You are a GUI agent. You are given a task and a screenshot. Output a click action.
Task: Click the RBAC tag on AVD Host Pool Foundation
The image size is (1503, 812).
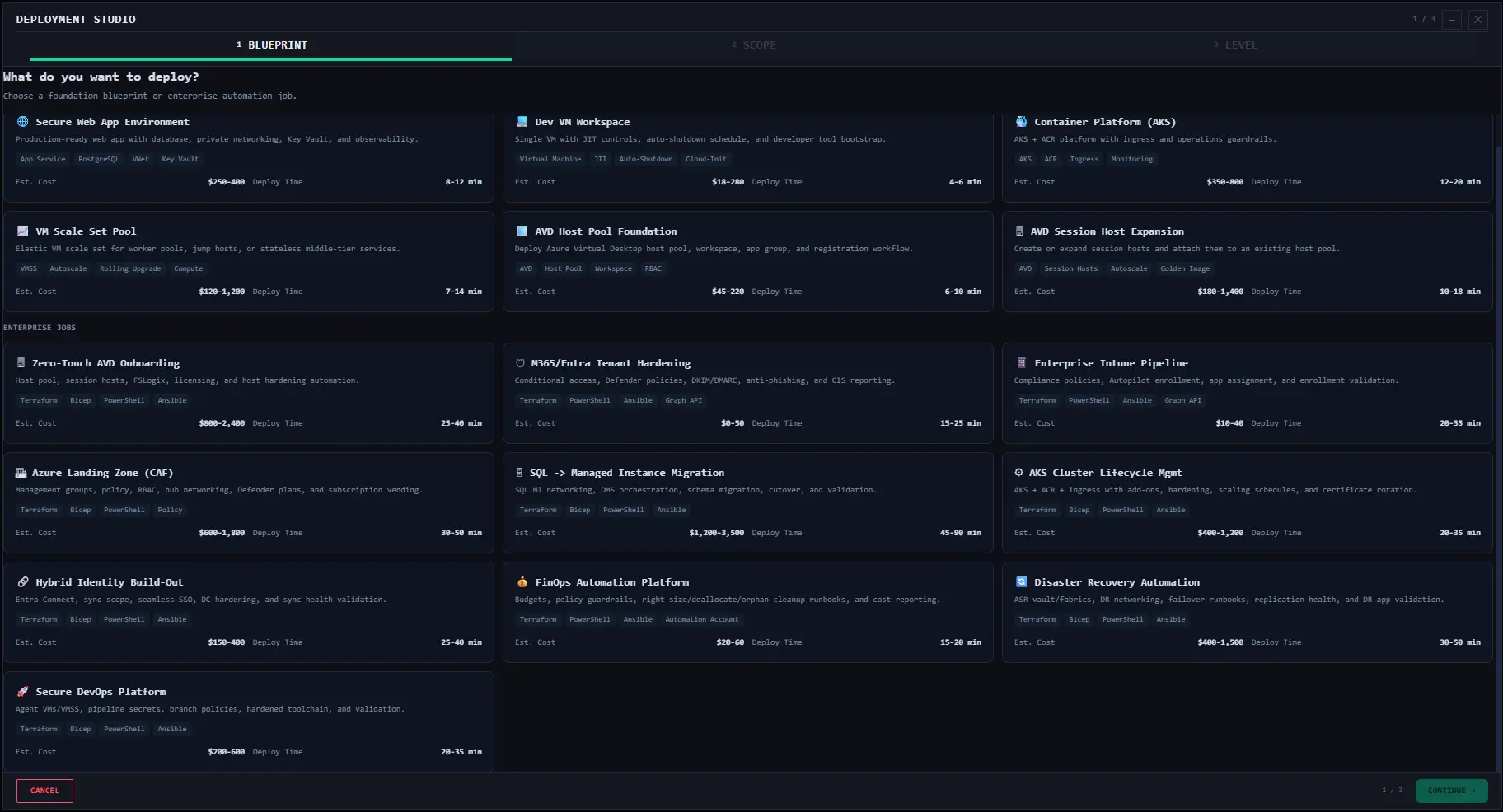pyautogui.click(x=653, y=268)
